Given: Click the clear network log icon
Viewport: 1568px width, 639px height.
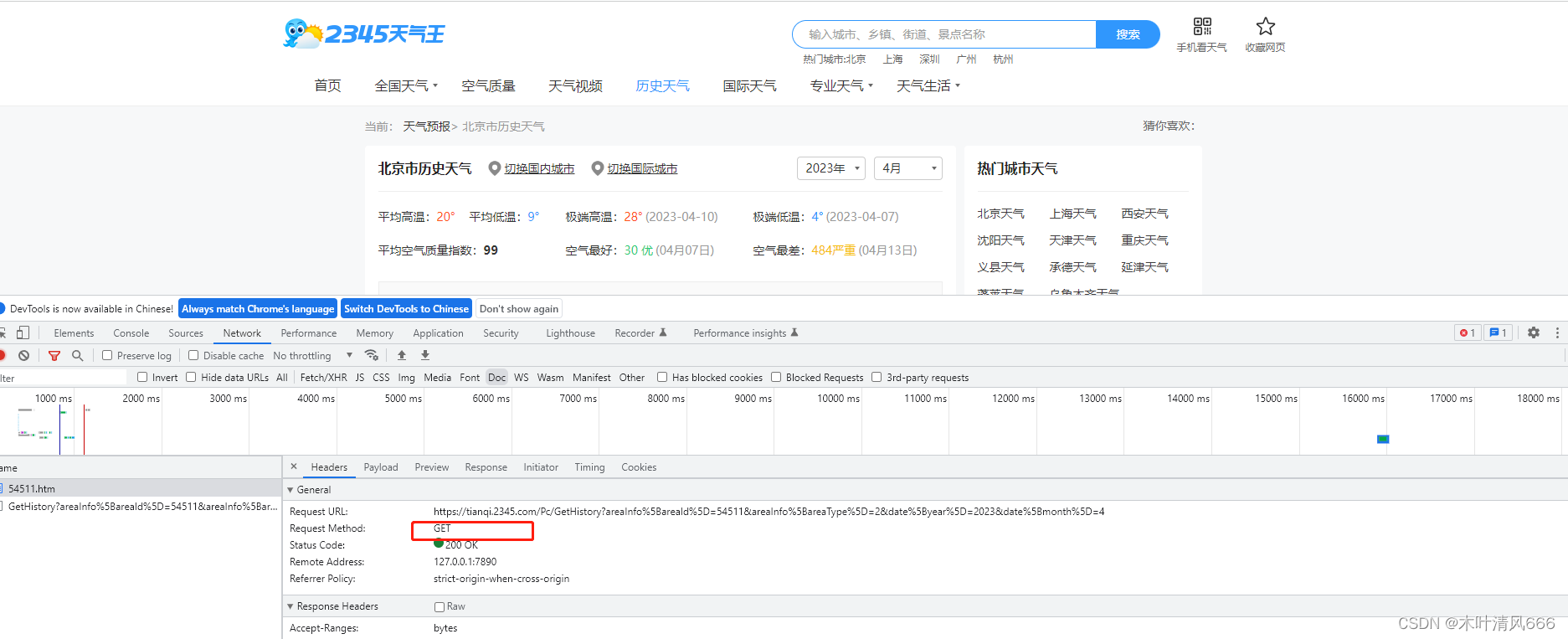Looking at the screenshot, I should (x=24, y=355).
